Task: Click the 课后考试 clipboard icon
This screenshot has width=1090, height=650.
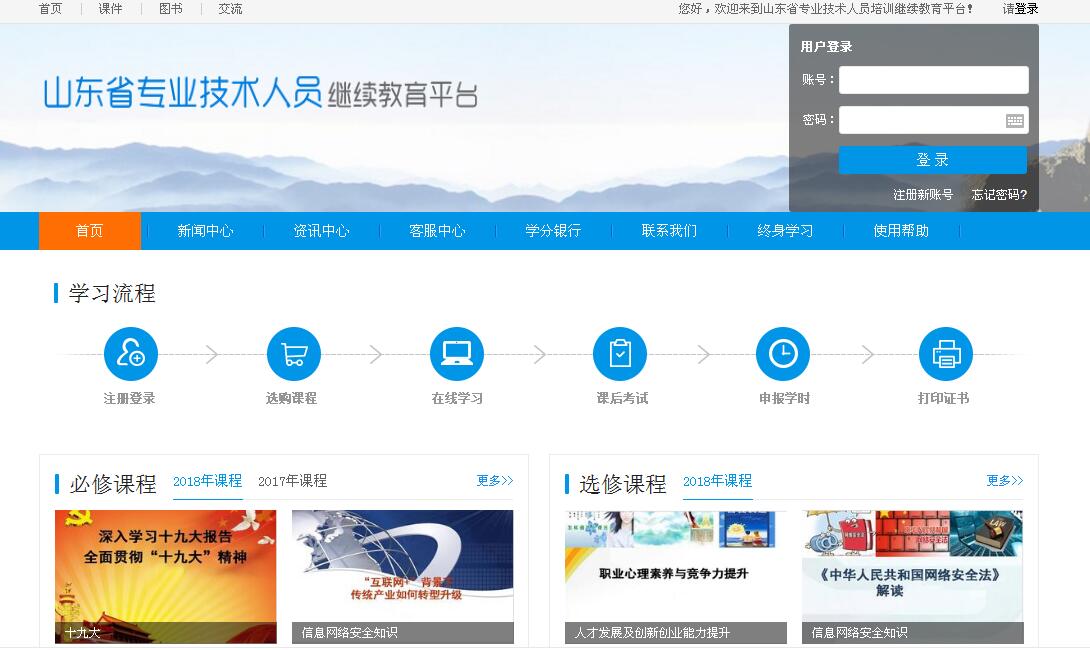Action: point(620,354)
